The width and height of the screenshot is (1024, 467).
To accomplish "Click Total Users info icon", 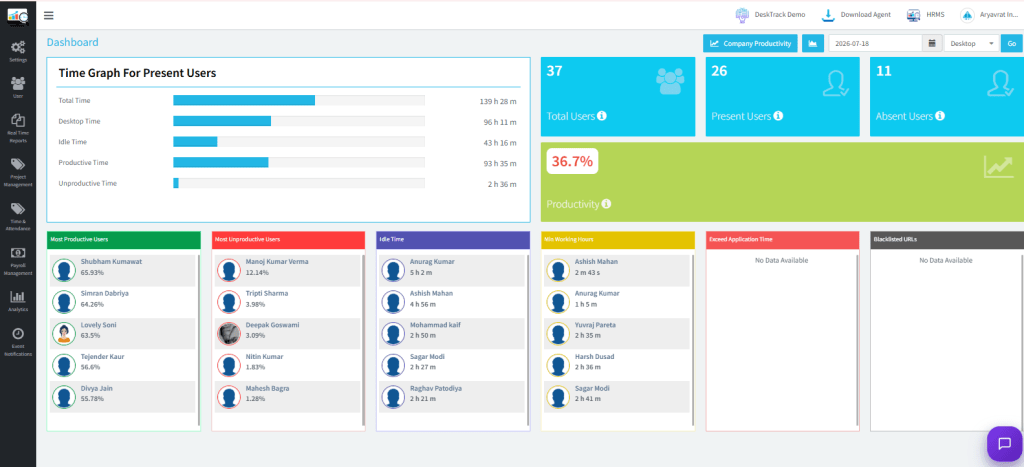I will (x=602, y=116).
